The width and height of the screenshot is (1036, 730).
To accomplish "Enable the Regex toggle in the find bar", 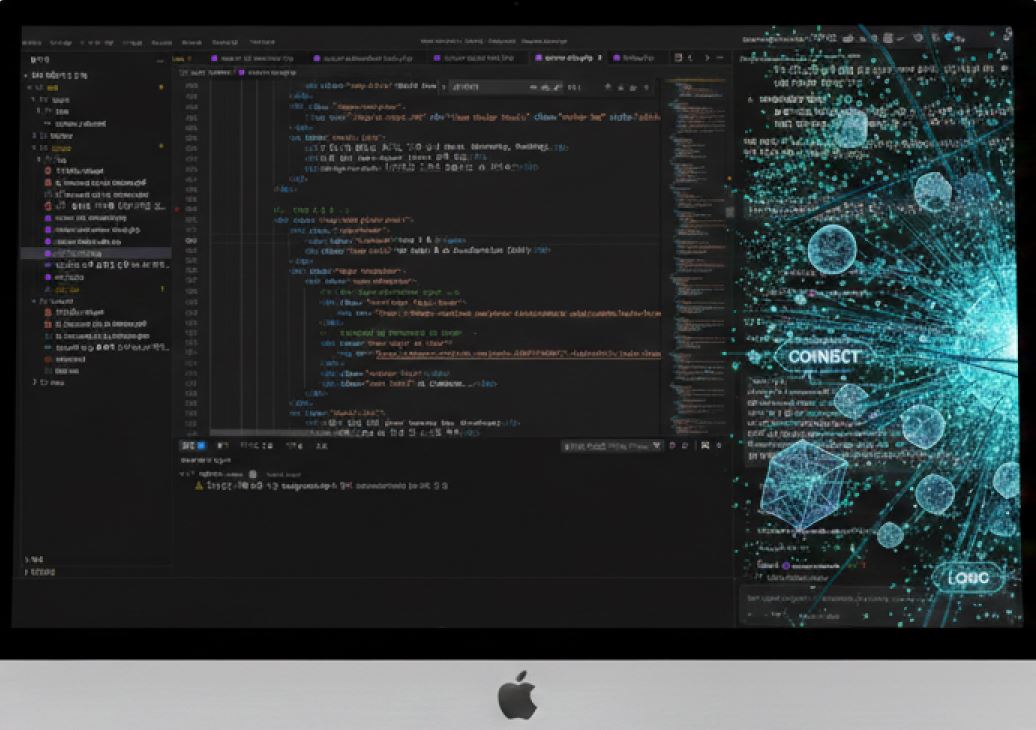I will pyautogui.click(x=556, y=88).
